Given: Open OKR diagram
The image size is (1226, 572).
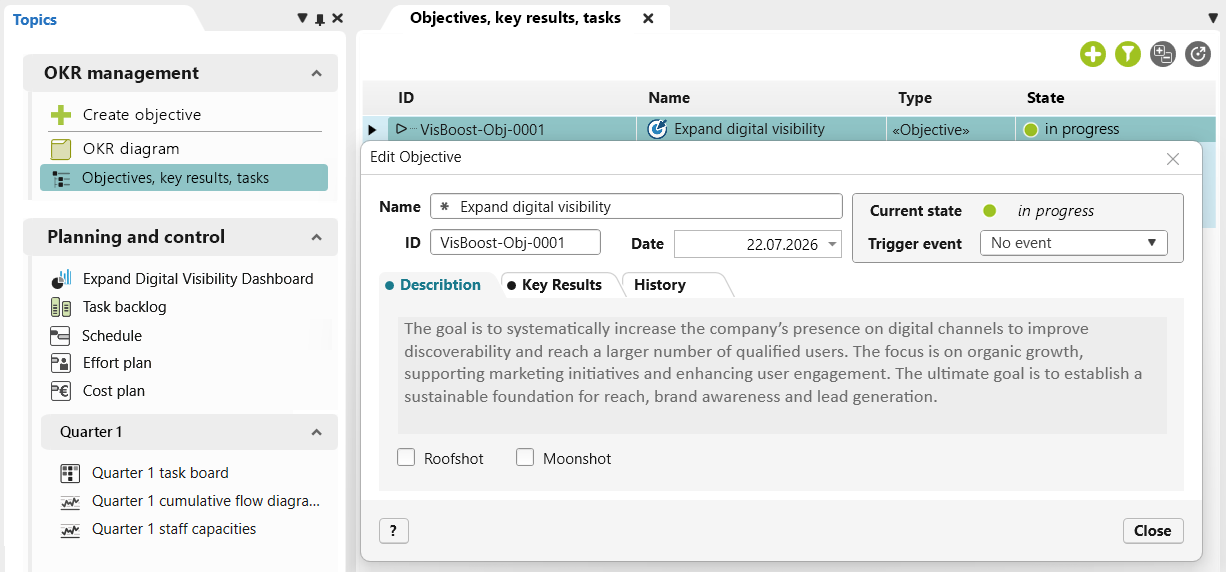Looking at the screenshot, I should click(x=131, y=149).
